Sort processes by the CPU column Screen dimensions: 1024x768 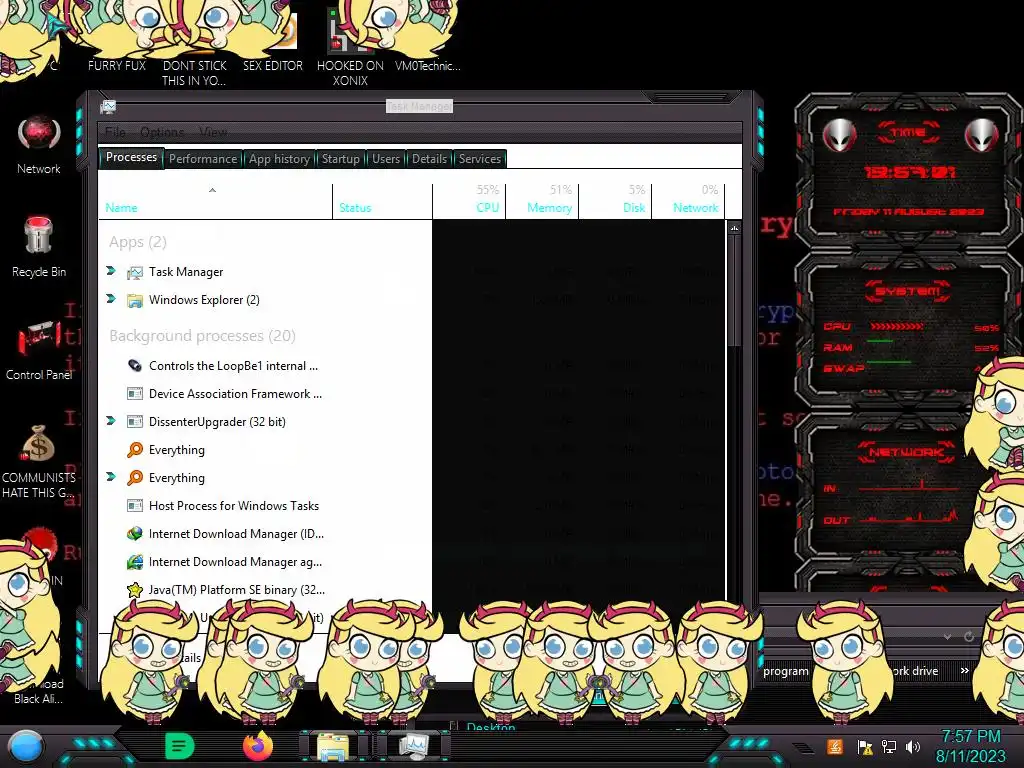tap(469, 201)
